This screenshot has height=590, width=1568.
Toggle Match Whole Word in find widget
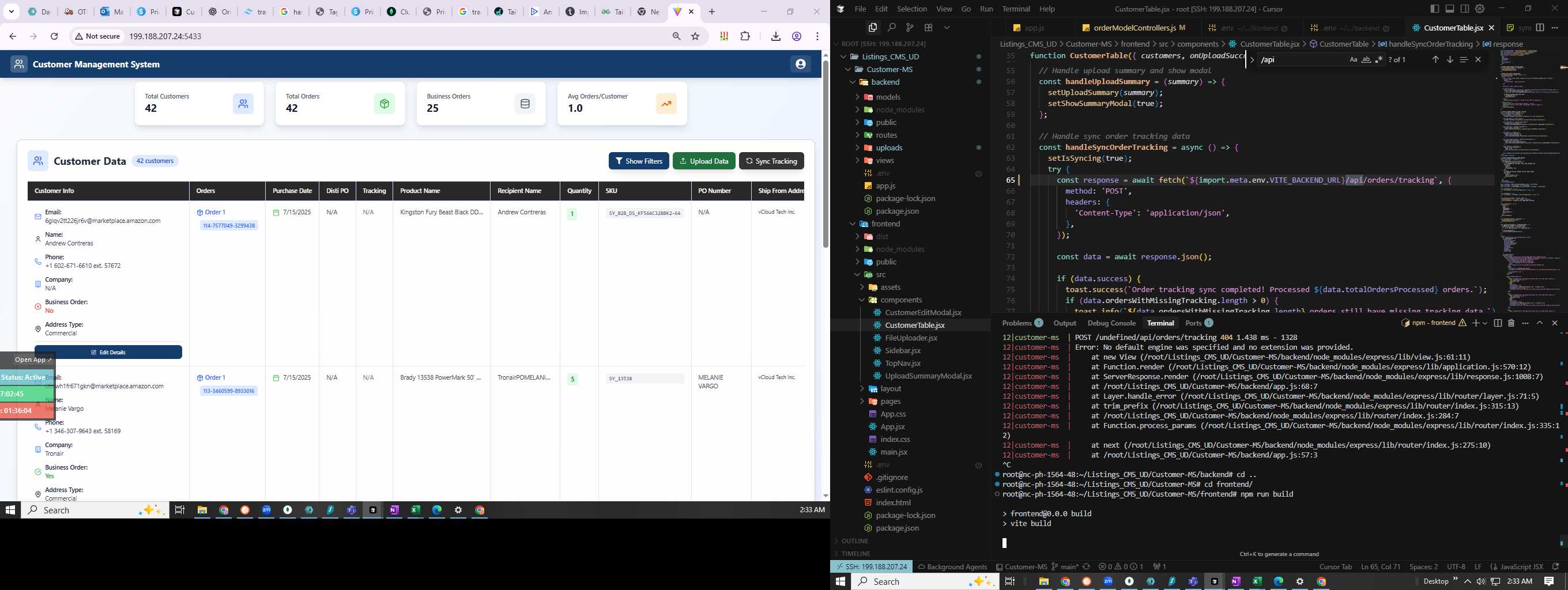pos(1366,59)
